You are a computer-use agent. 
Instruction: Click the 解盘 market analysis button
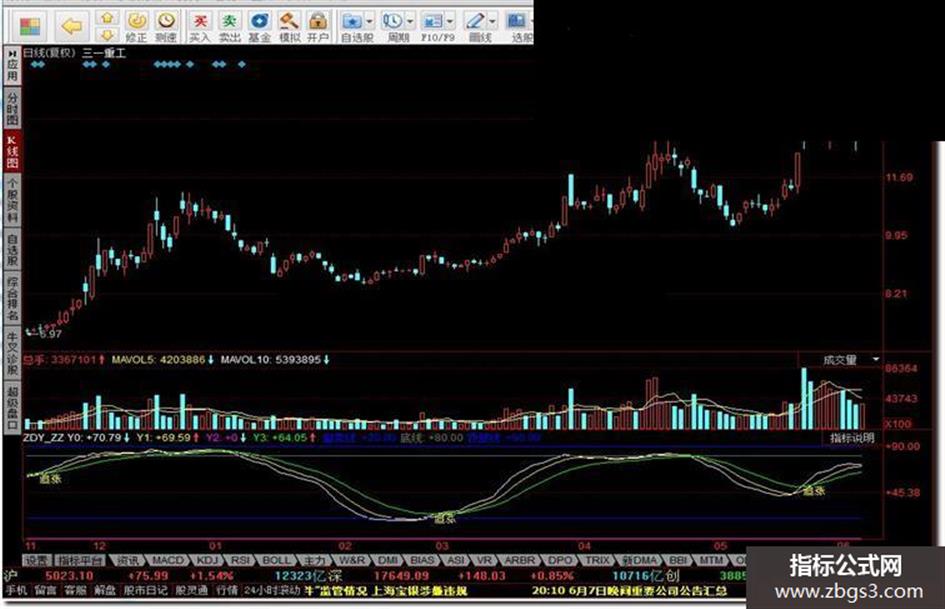[105, 590]
